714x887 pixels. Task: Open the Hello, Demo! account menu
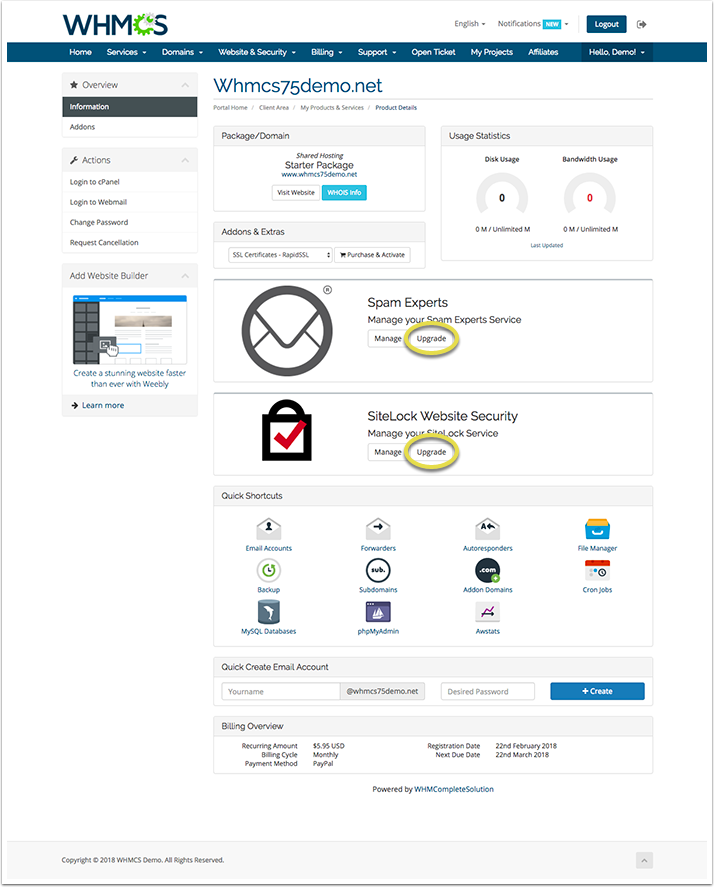617,52
